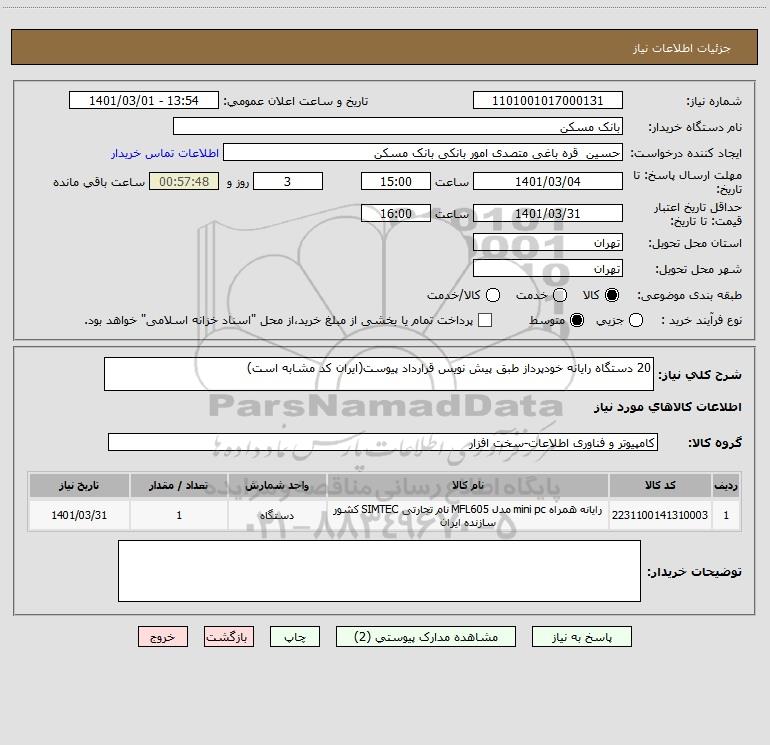Click the requester field حسین قره باغی
Viewport: 770px width, 745px height.
coord(423,153)
